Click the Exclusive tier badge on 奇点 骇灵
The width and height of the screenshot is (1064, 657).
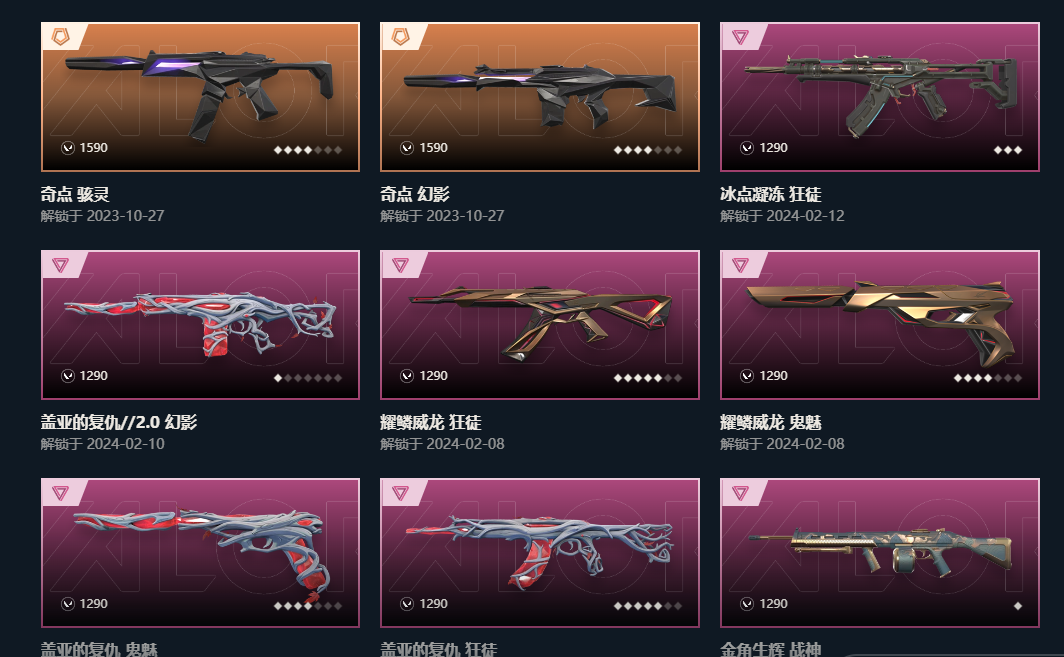coord(60,37)
